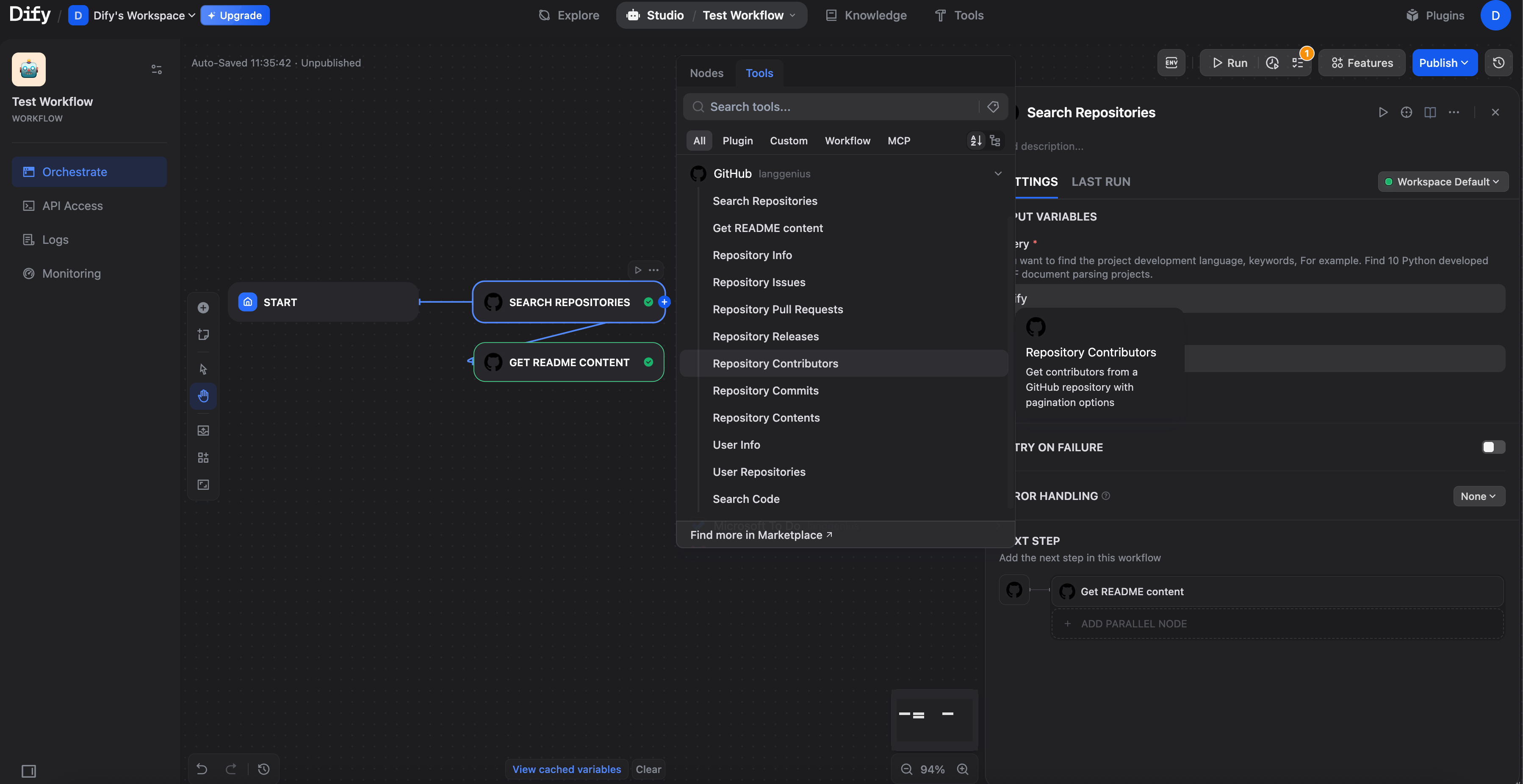The height and width of the screenshot is (784, 1523).
Task: Click the ENV environment variables icon
Action: click(x=1171, y=63)
